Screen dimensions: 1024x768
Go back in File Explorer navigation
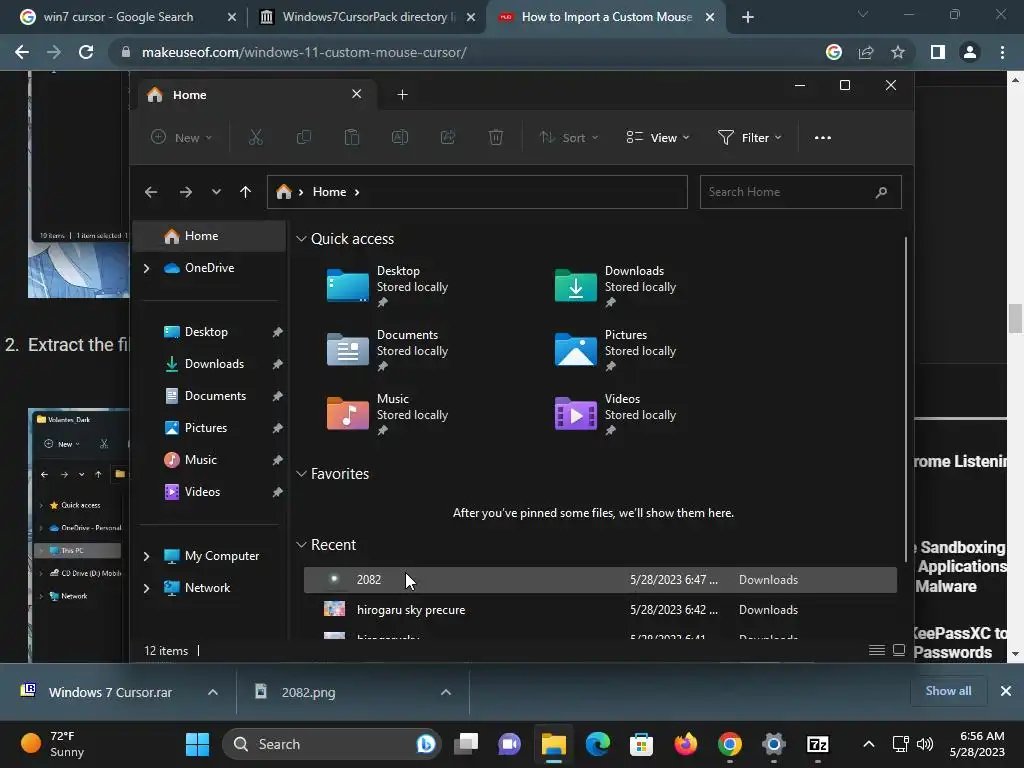151,192
